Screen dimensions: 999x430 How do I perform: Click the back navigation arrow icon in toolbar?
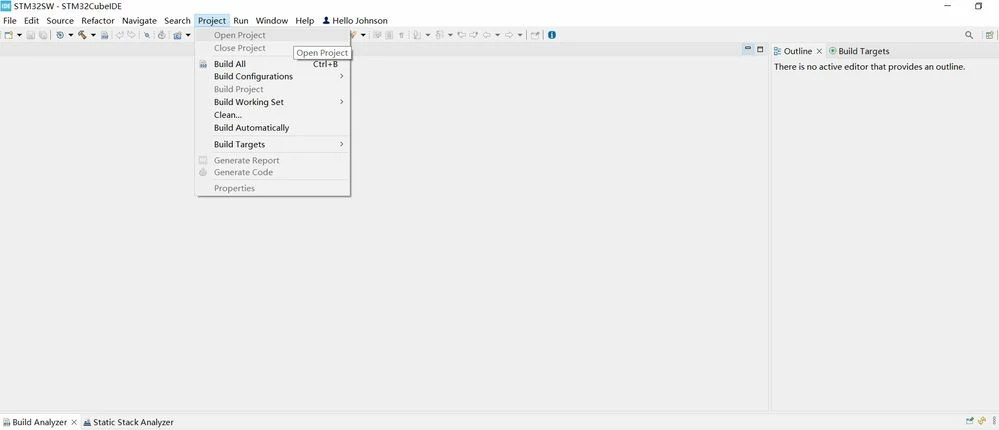pos(487,35)
